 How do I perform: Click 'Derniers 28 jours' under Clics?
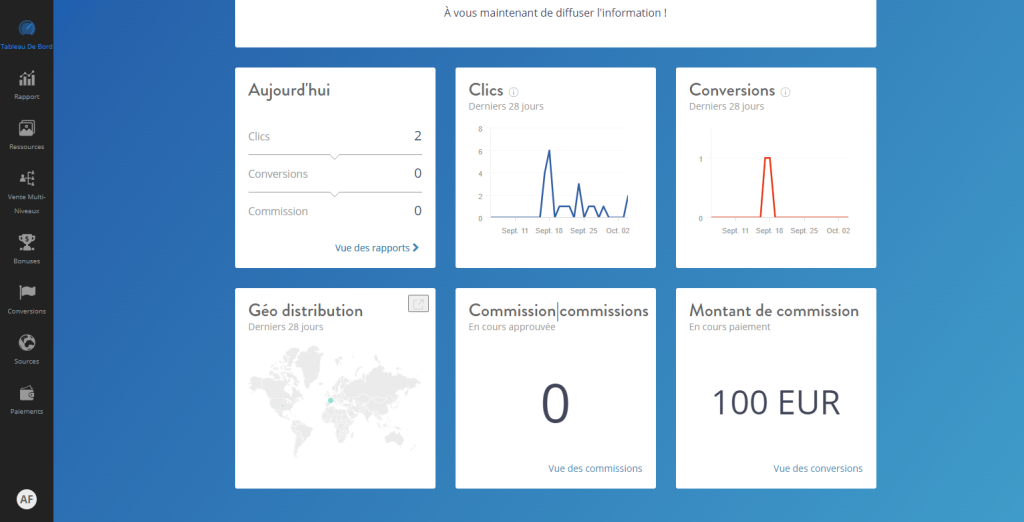pos(506,106)
